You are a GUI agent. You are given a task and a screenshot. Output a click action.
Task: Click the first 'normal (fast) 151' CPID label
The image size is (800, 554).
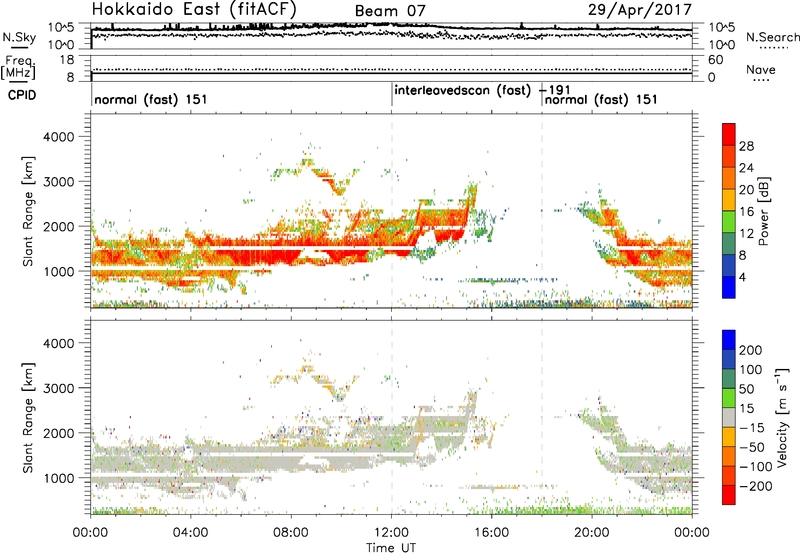tap(151, 99)
